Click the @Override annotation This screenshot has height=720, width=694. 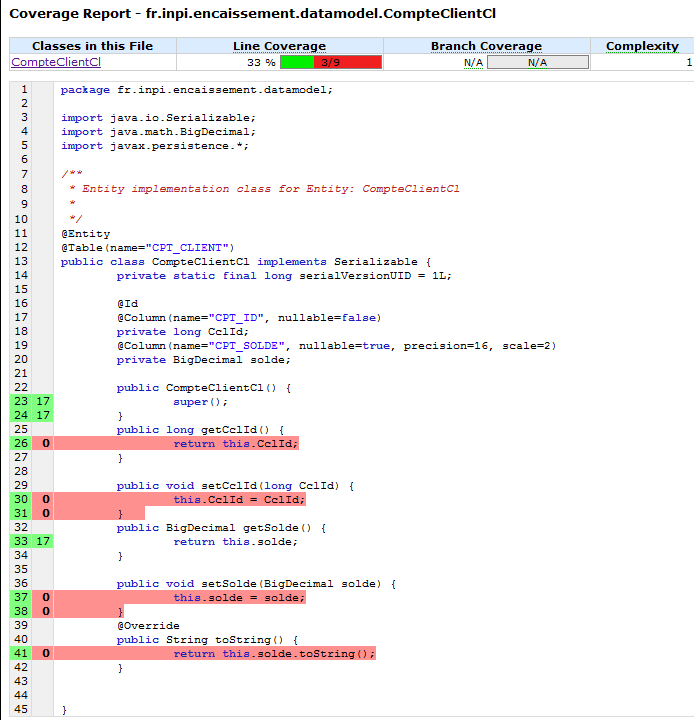pyautogui.click(x=148, y=626)
